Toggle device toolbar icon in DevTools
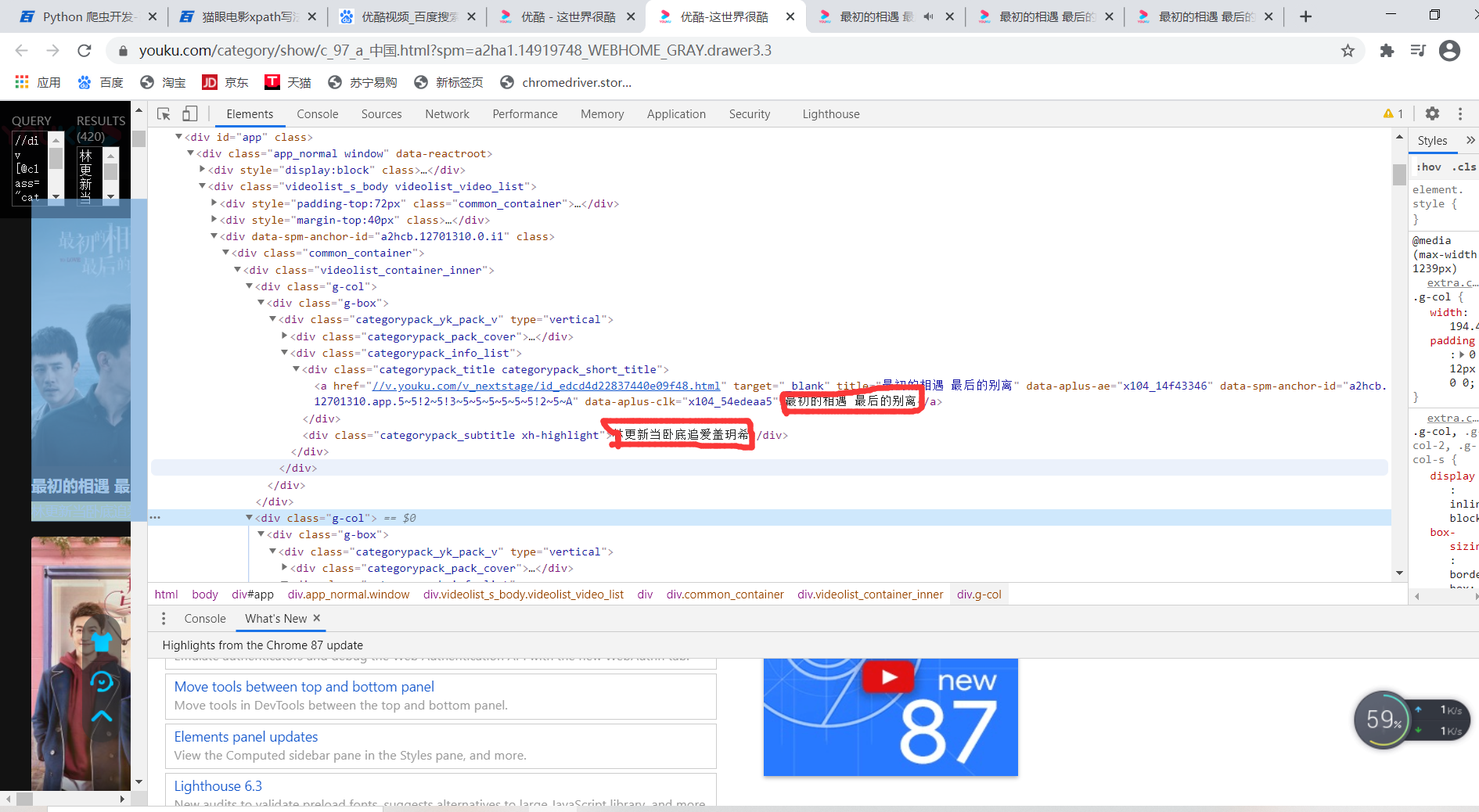 (x=190, y=114)
